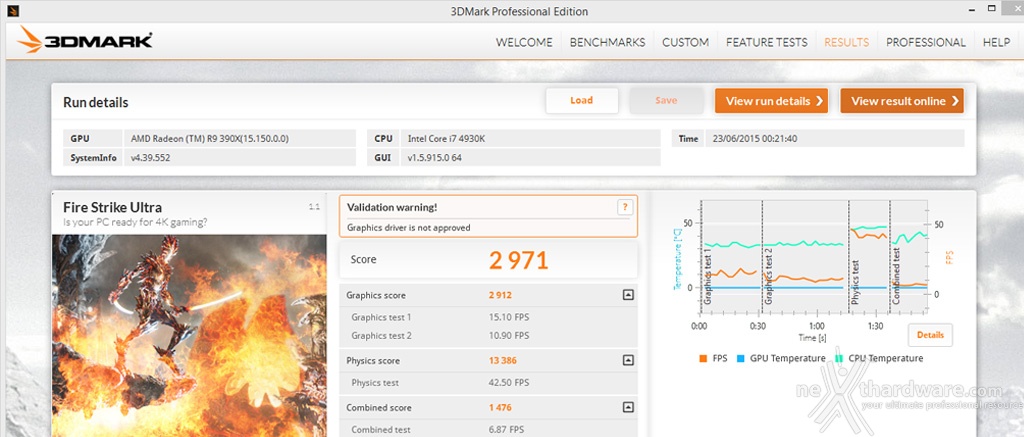Screen dimensions: 1024x437
Task: Click the Fire Strike Ultra title
Action: coord(112,208)
